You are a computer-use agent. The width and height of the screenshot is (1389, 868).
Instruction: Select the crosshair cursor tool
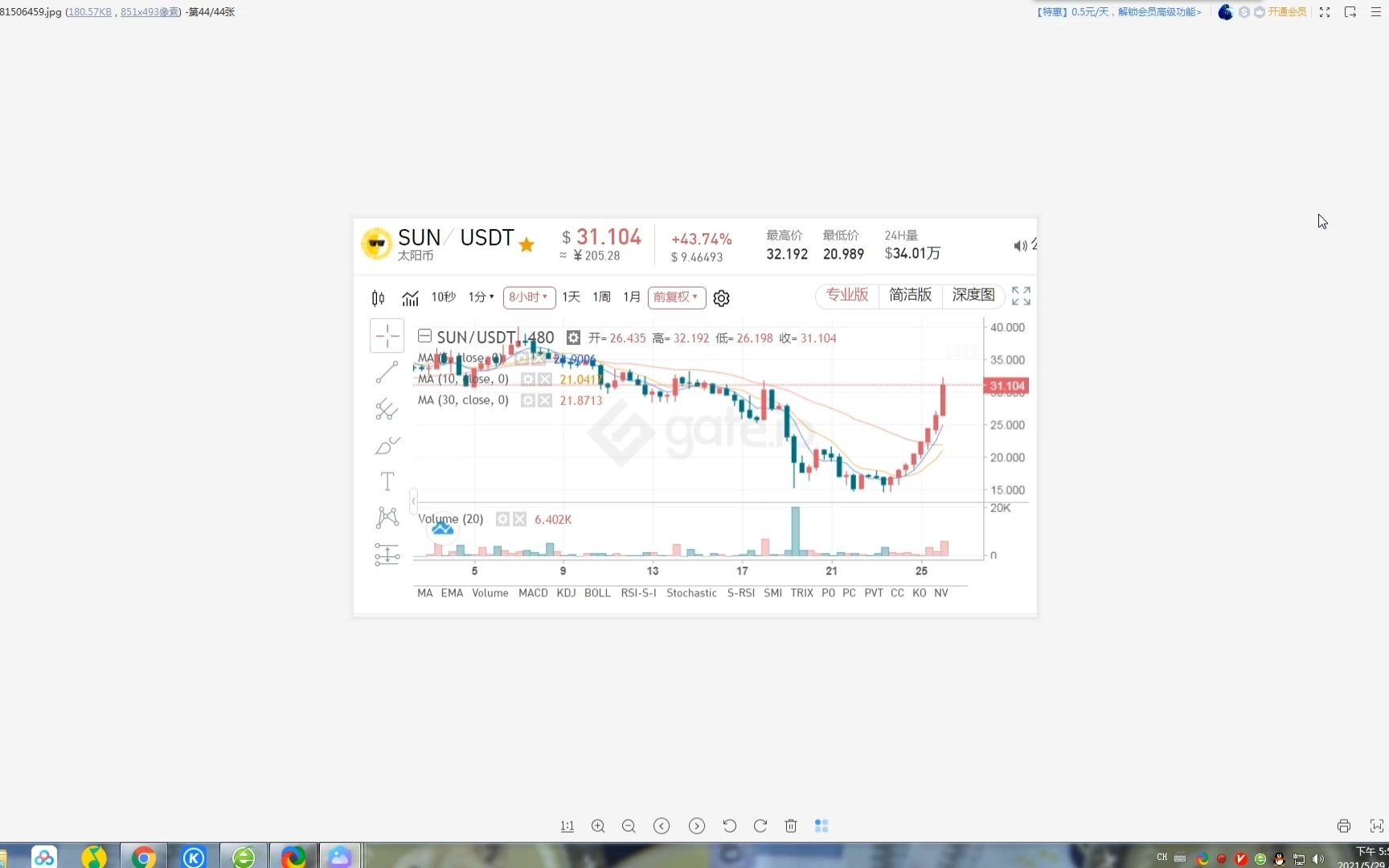[387, 335]
